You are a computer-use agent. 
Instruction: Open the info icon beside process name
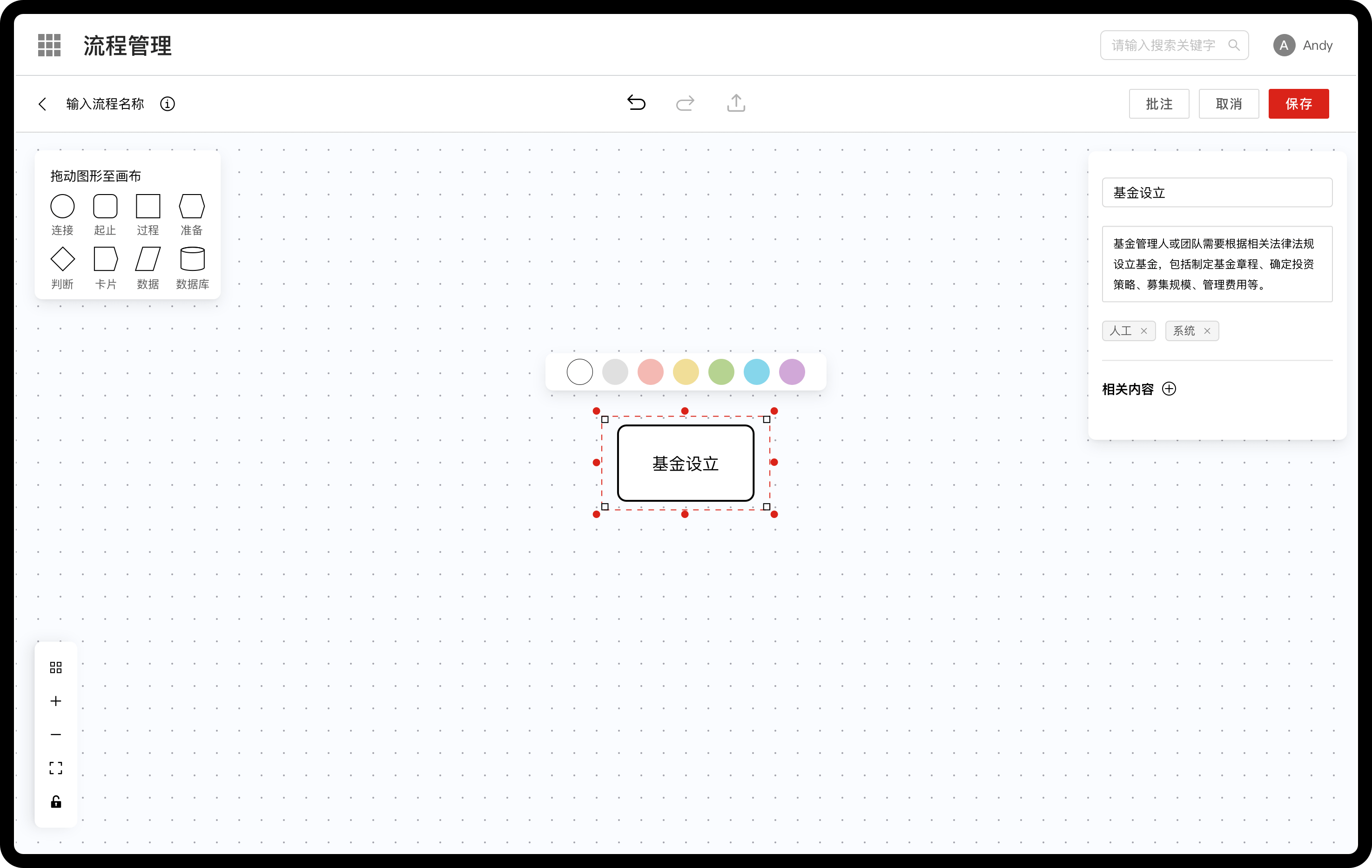(168, 104)
